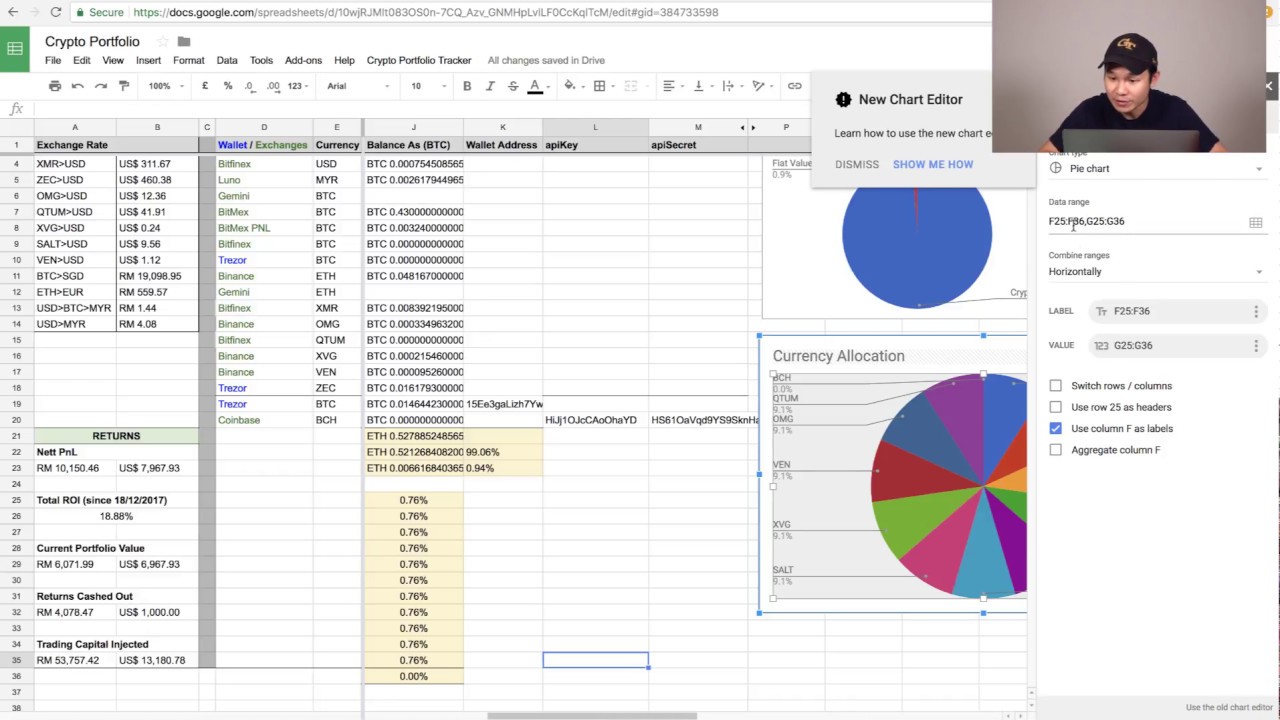Open the Edit menu
Screen dimensions: 1280x720
81,60
